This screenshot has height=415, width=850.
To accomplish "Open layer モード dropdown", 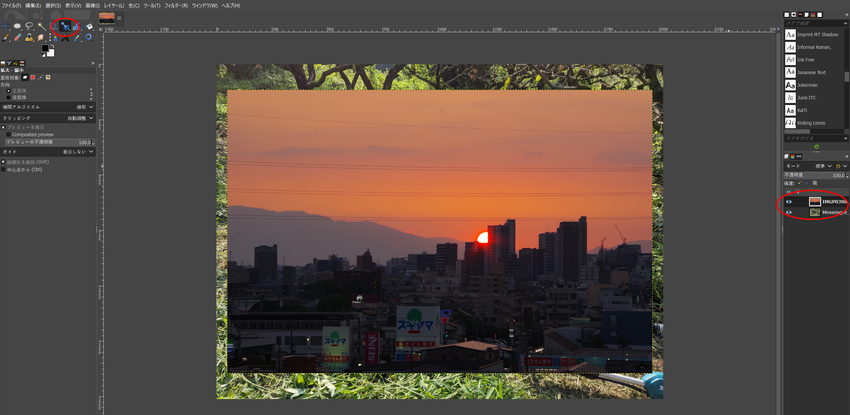I will coord(809,166).
